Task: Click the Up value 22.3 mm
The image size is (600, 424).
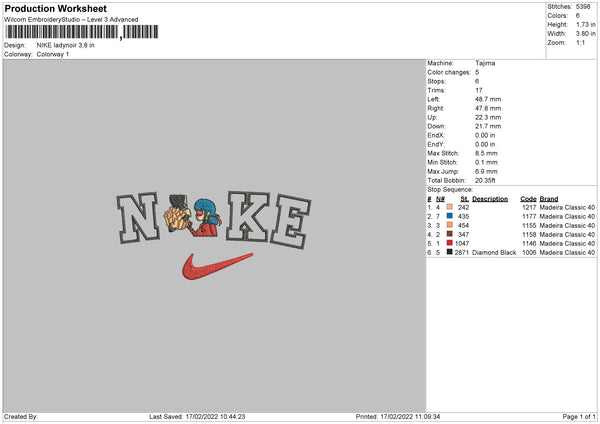Action: pyautogui.click(x=488, y=117)
